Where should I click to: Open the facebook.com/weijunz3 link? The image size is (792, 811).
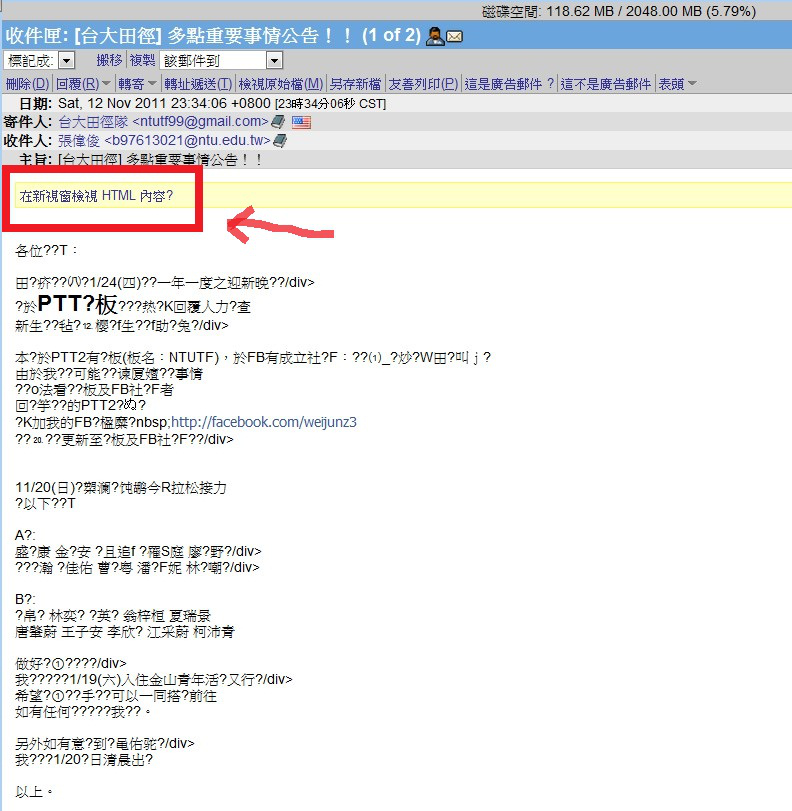tap(264, 422)
